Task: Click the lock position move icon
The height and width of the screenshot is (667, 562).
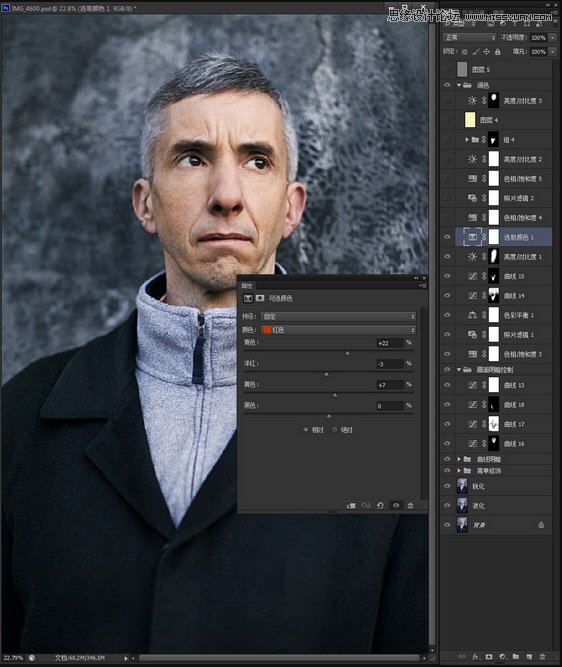Action: tap(486, 51)
